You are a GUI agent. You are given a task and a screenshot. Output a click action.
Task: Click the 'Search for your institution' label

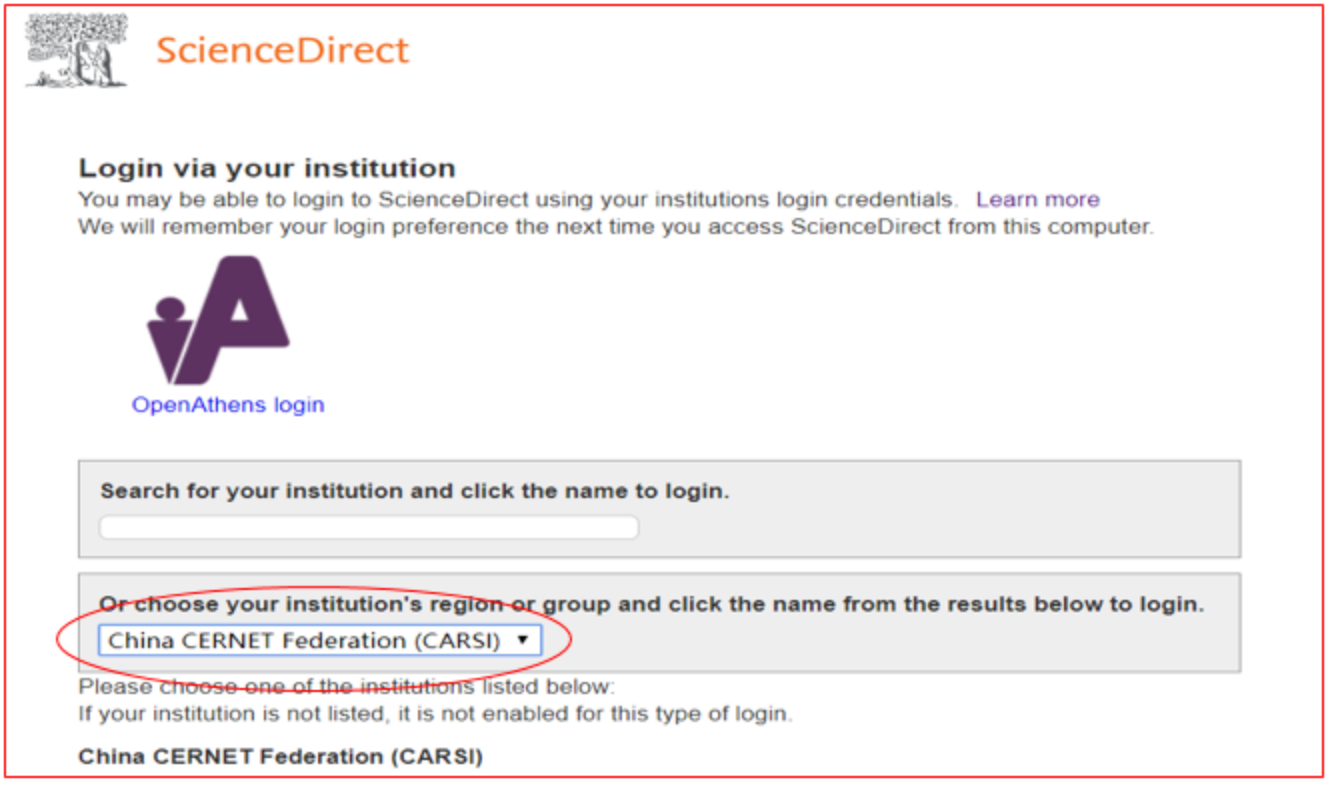click(x=414, y=491)
